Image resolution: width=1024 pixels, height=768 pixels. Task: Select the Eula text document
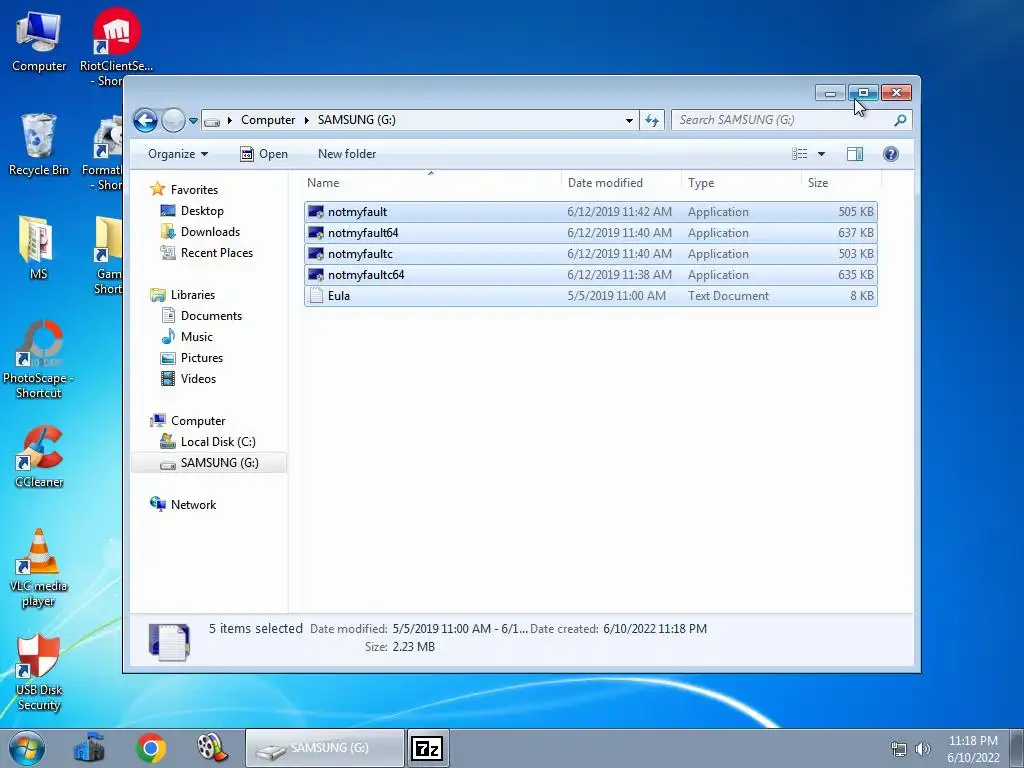tap(590, 295)
